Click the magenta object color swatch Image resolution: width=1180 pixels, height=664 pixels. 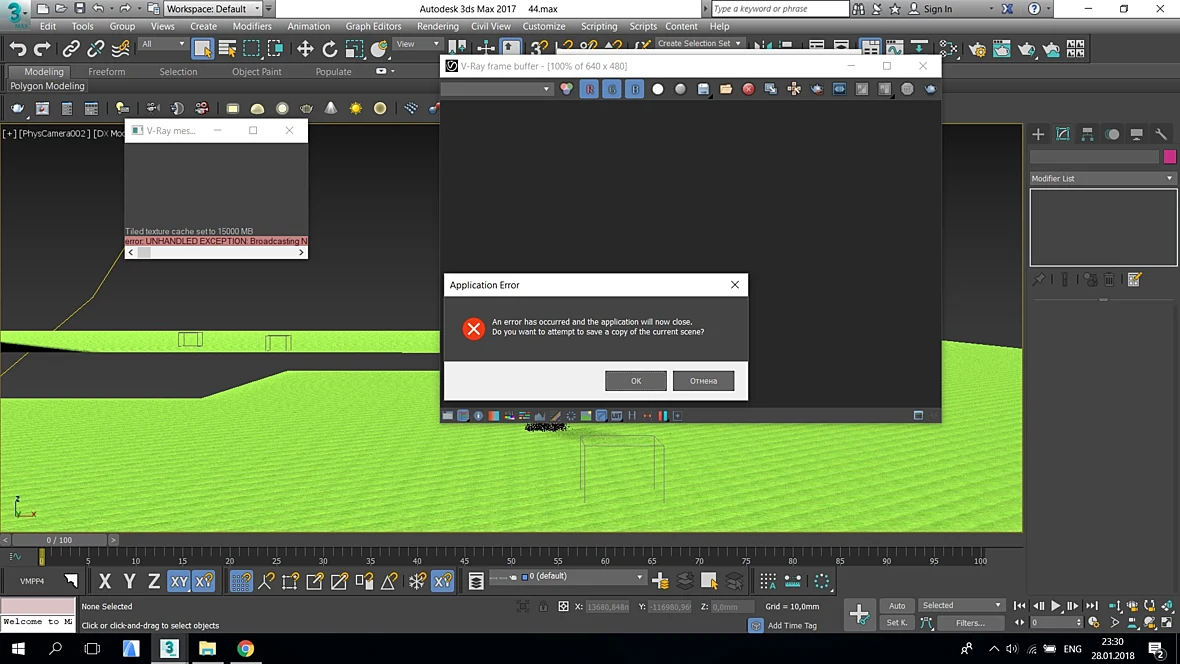1169,157
